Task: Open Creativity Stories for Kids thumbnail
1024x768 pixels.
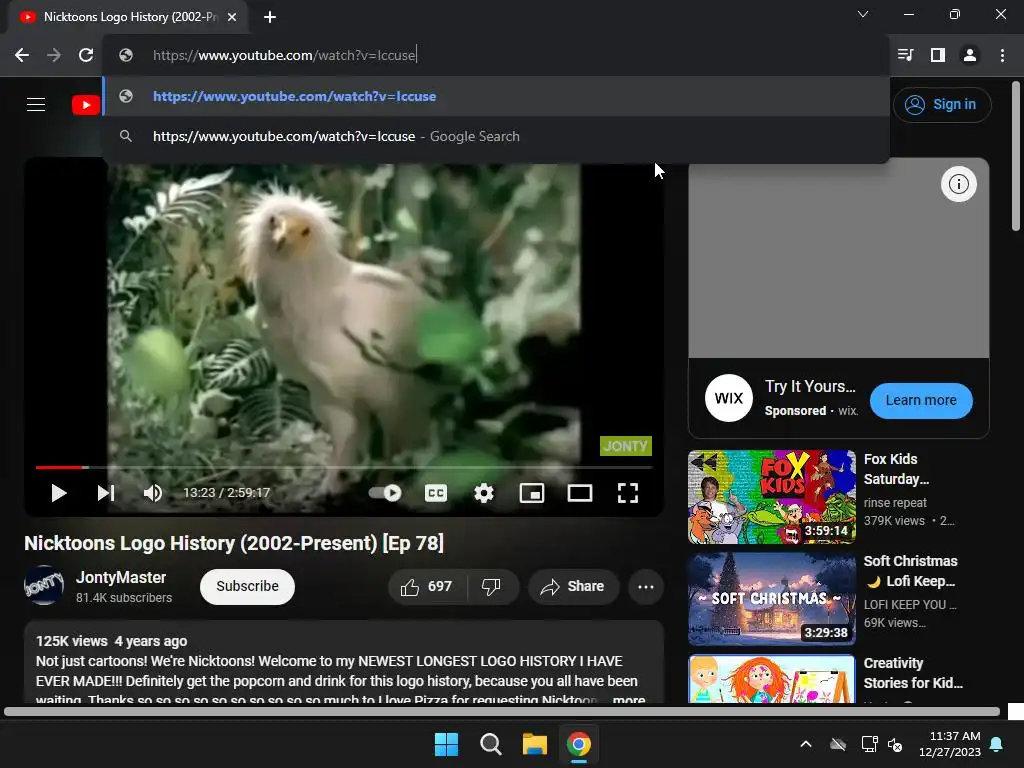Action: [772, 679]
